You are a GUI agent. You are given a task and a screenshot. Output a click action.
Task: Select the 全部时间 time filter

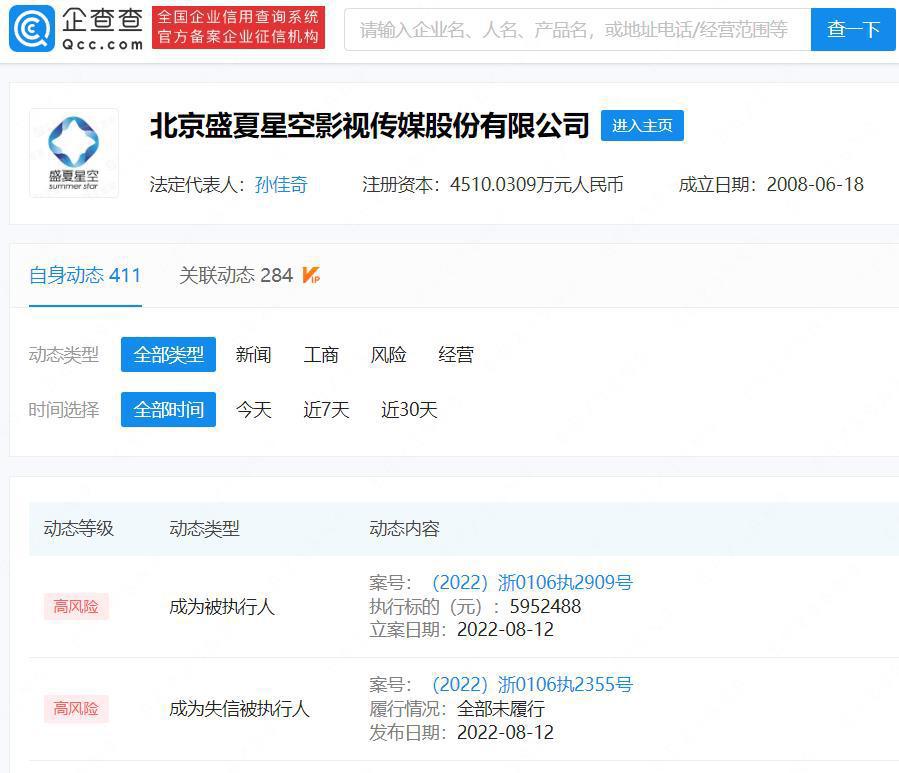(168, 409)
